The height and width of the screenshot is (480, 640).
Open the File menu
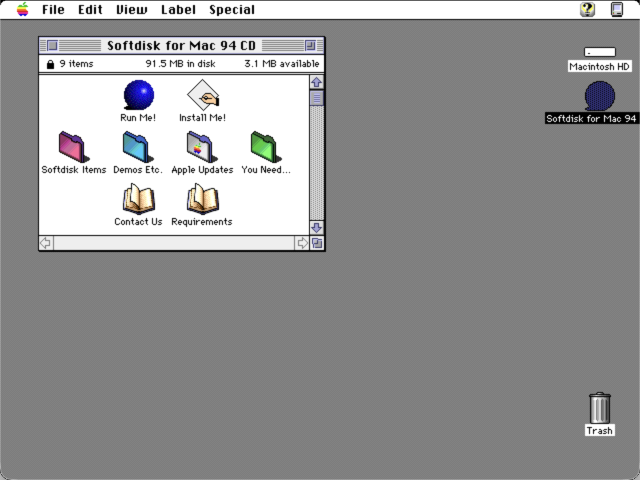click(x=53, y=9)
